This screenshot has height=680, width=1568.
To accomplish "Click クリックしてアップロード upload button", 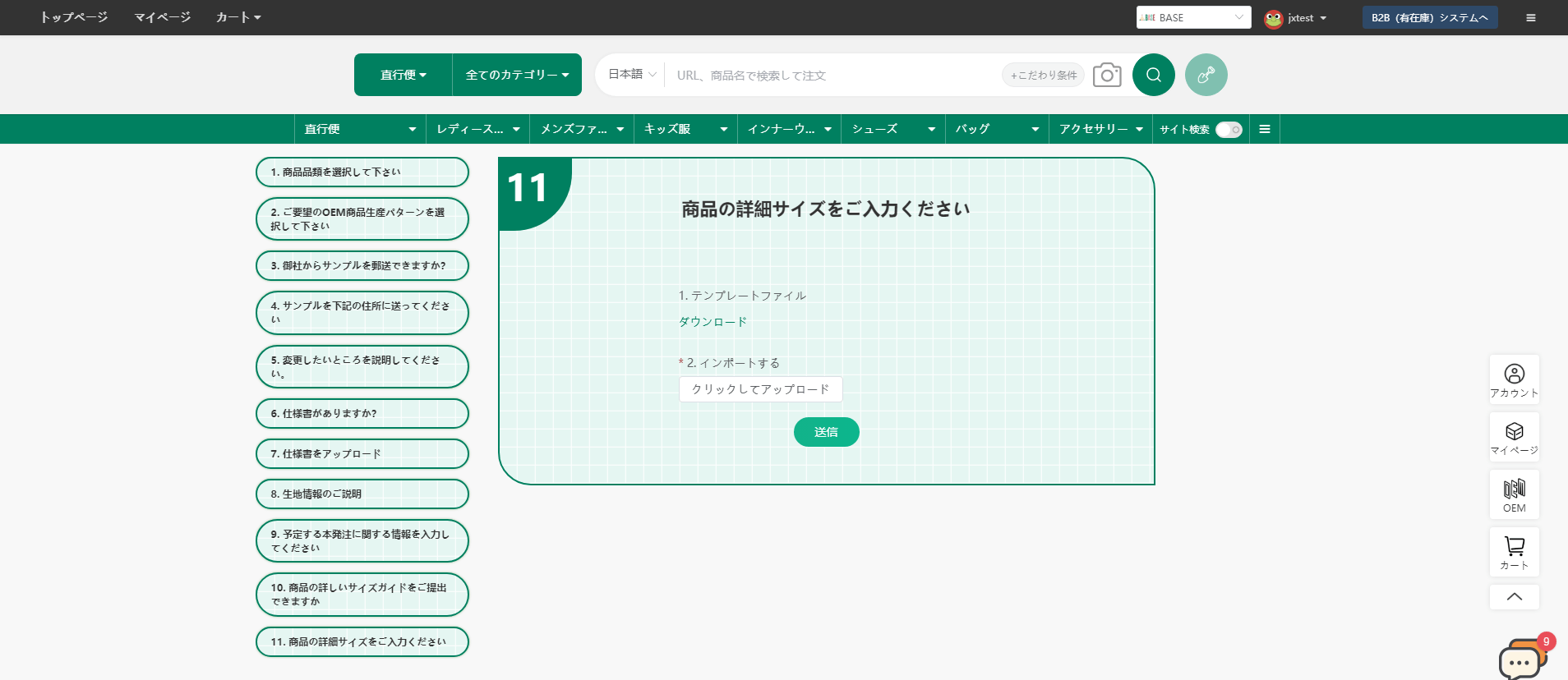I will [761, 389].
